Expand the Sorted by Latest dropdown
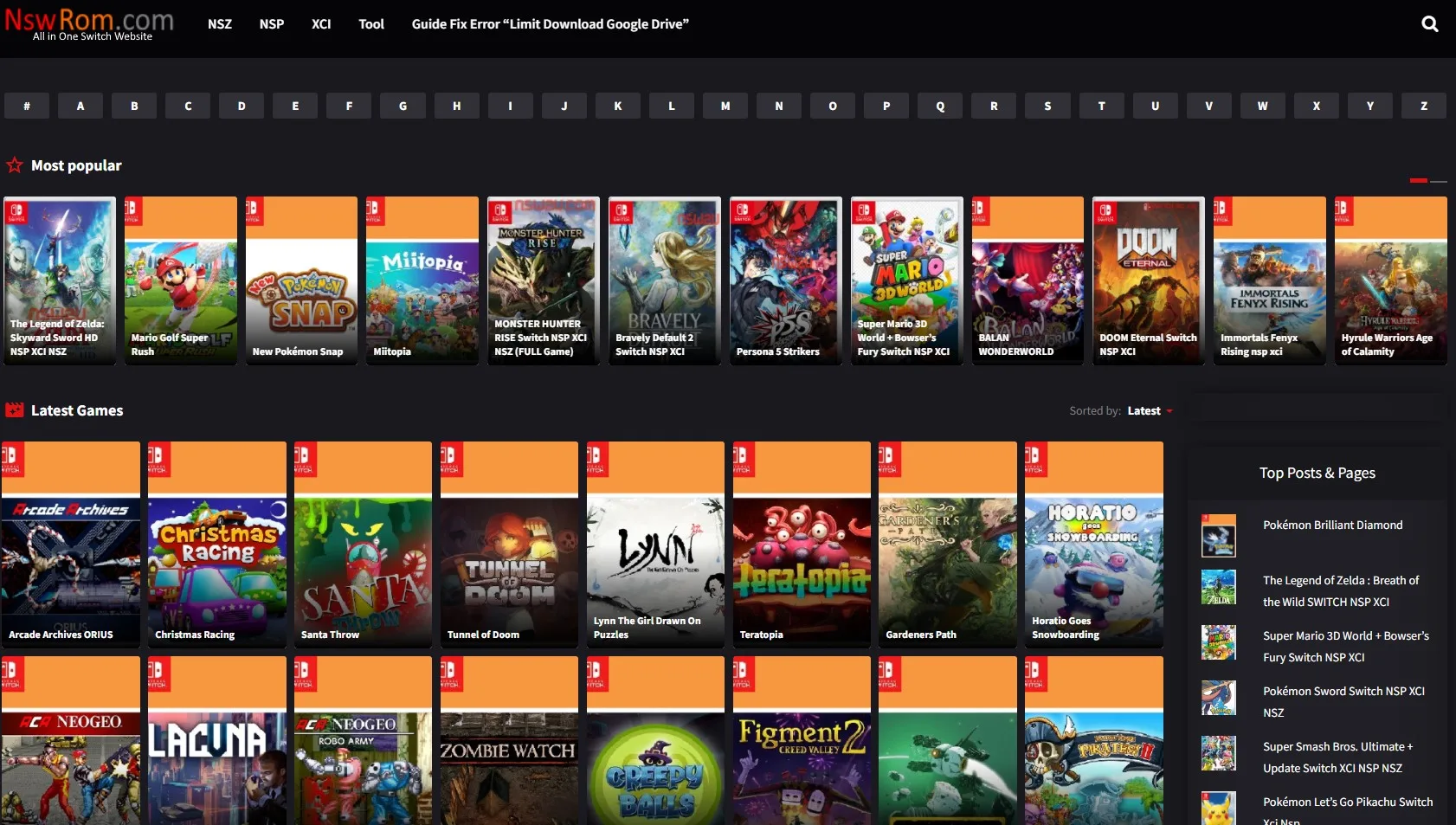 [1150, 411]
